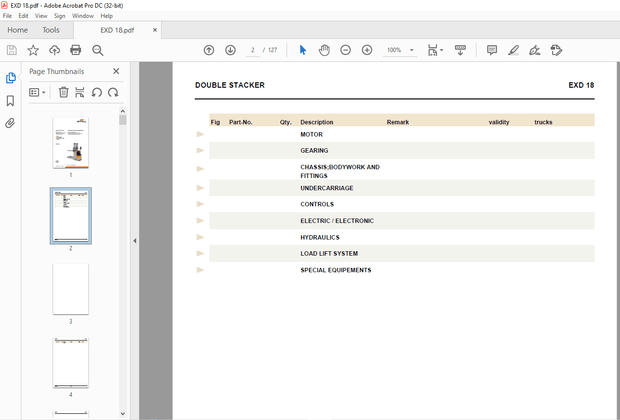Expand the LOAD LIFT SYSTEM arrow
This screenshot has width=620, height=420.
coord(200,254)
